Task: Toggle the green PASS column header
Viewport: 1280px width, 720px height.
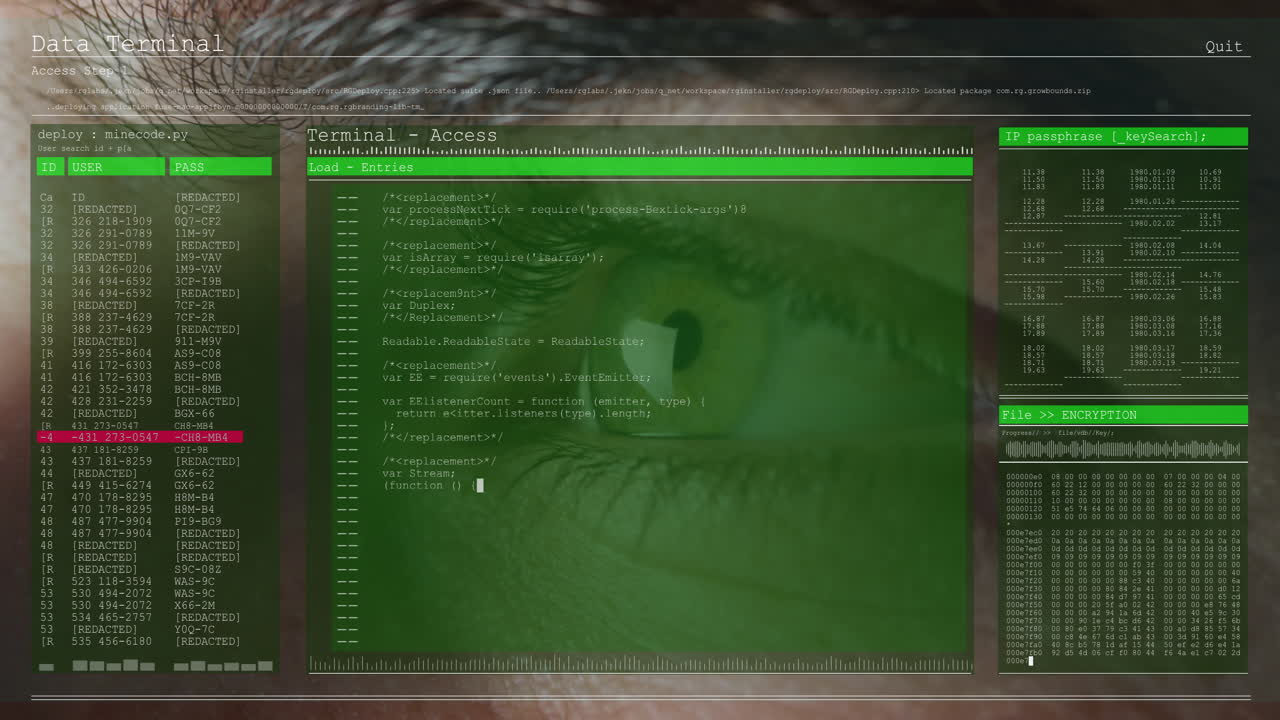Action: tap(220, 166)
